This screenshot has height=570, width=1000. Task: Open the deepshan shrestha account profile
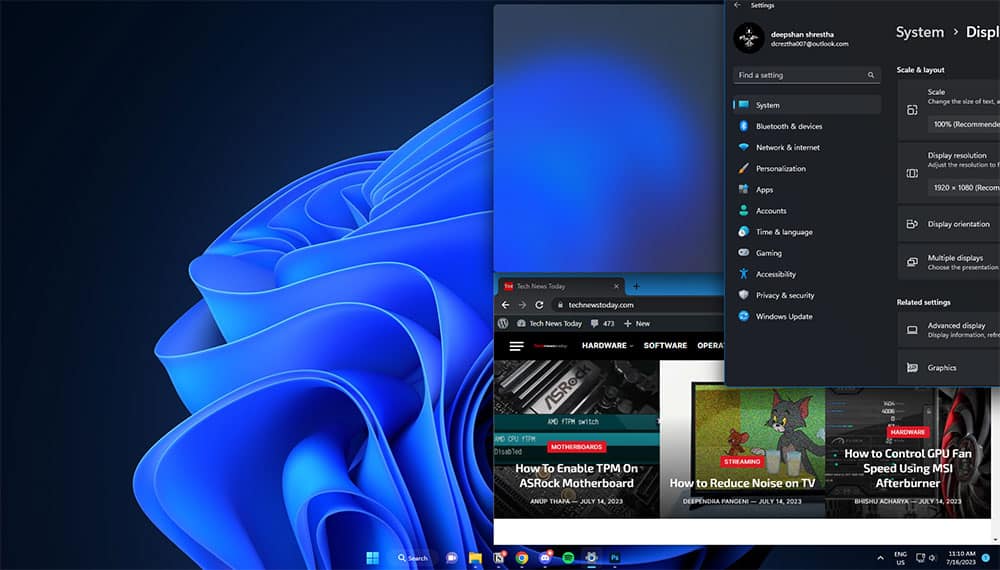tap(792, 38)
